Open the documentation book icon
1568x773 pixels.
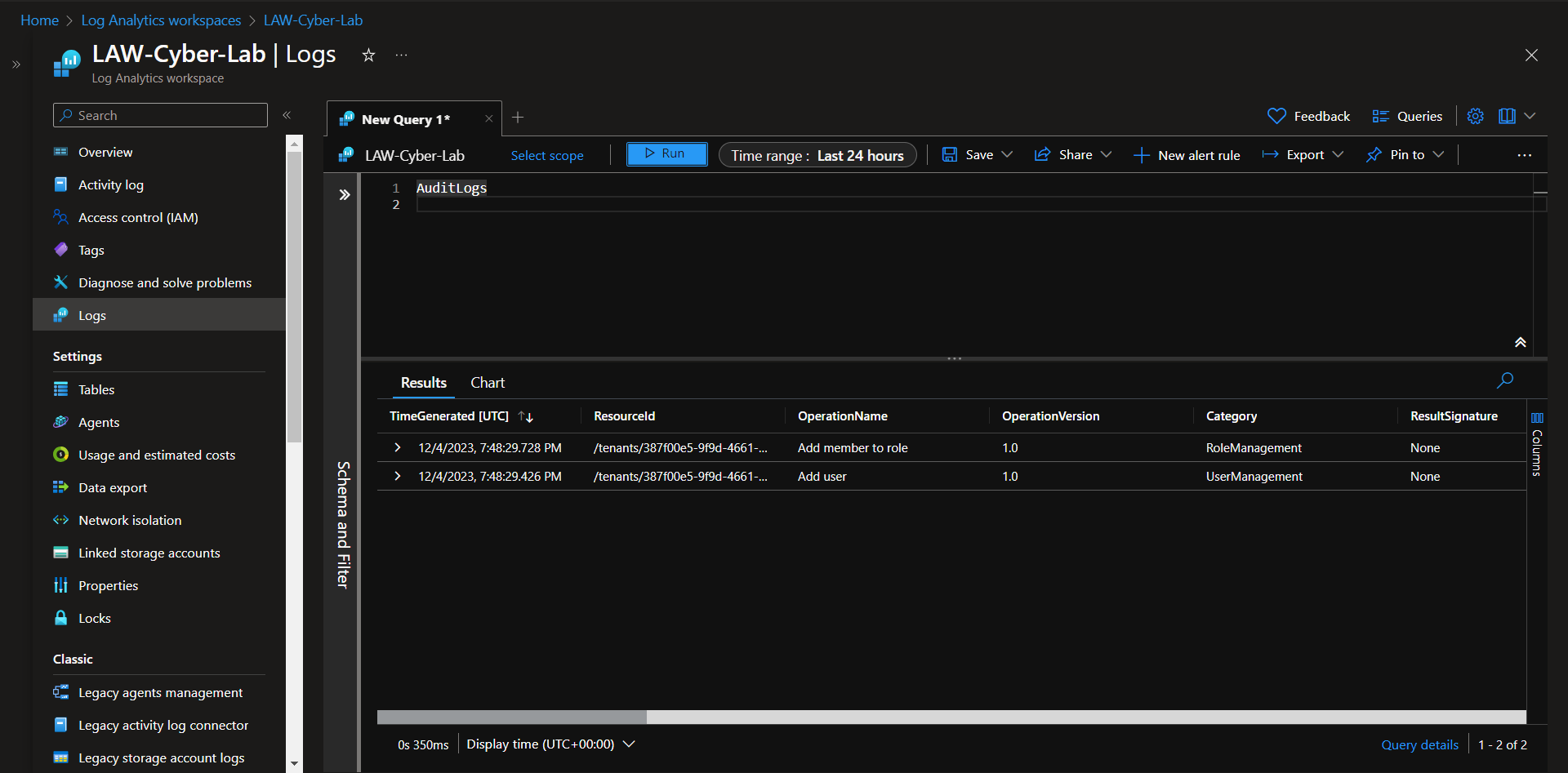pyautogui.click(x=1507, y=116)
